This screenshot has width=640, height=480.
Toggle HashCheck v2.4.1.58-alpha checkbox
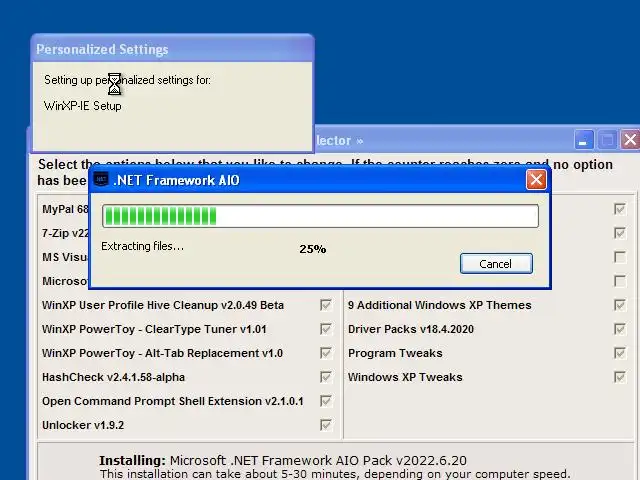tap(326, 377)
